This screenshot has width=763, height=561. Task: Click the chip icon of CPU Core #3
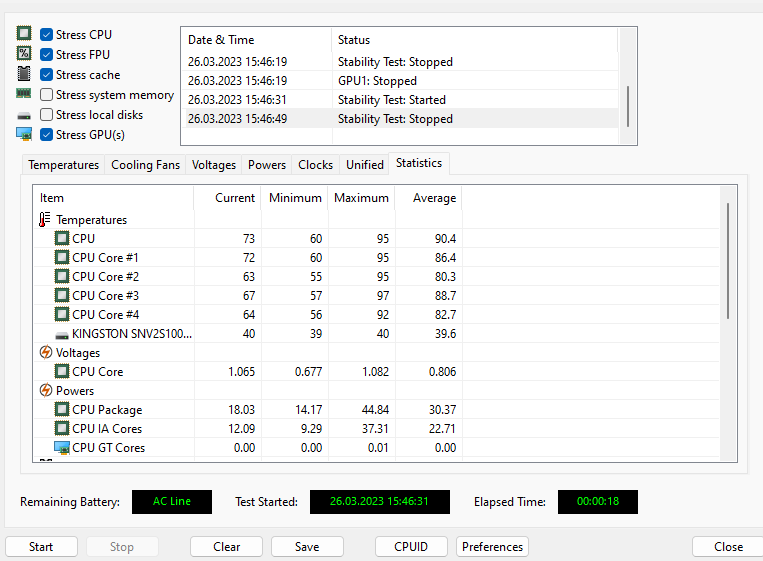coord(62,295)
